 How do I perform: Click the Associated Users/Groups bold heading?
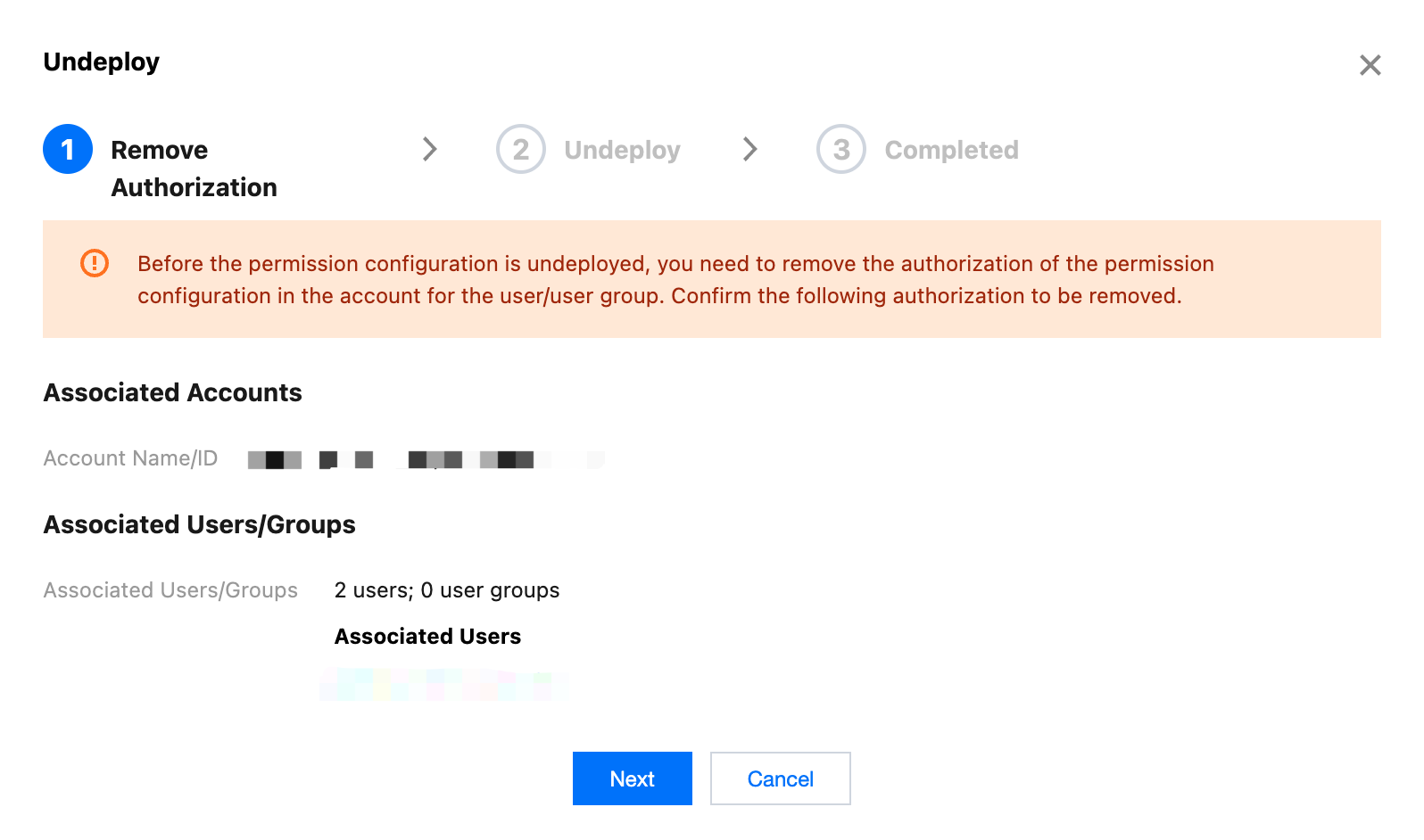(x=200, y=524)
